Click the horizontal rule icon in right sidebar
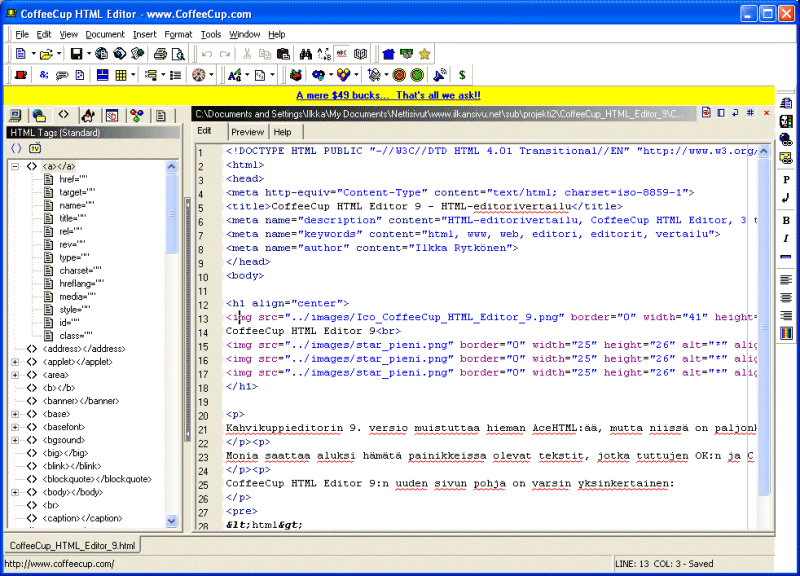 786,257
